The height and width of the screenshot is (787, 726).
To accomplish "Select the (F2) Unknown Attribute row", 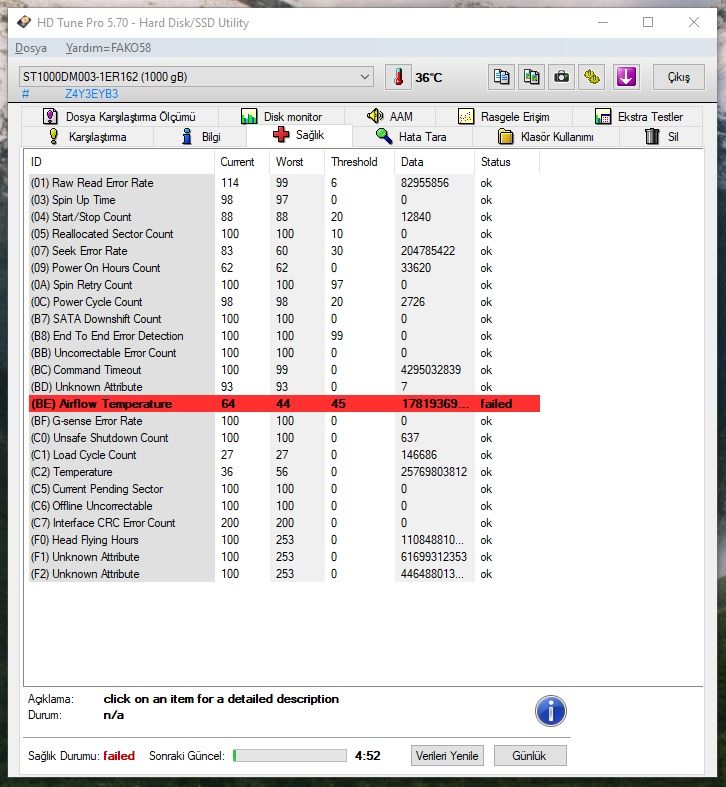I will click(284, 574).
